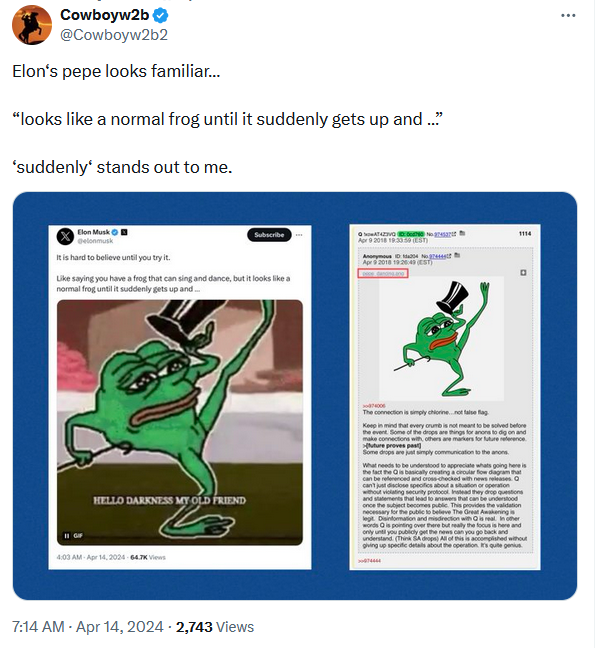Click the >>974444 reply link at bottom
Image resolution: width=597 pixels, height=648 pixels.
369,561
